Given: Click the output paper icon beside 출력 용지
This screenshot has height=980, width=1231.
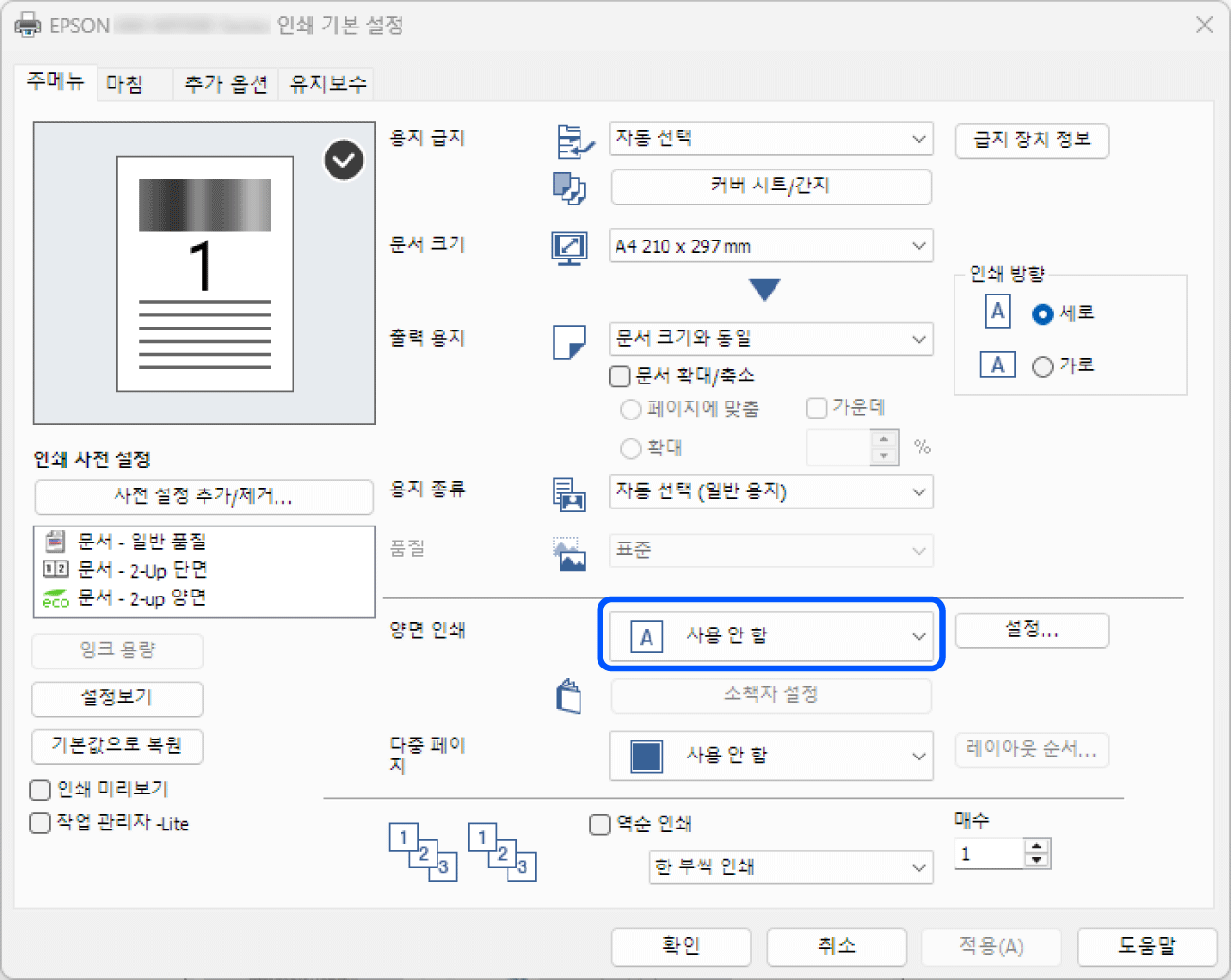Looking at the screenshot, I should 569,342.
